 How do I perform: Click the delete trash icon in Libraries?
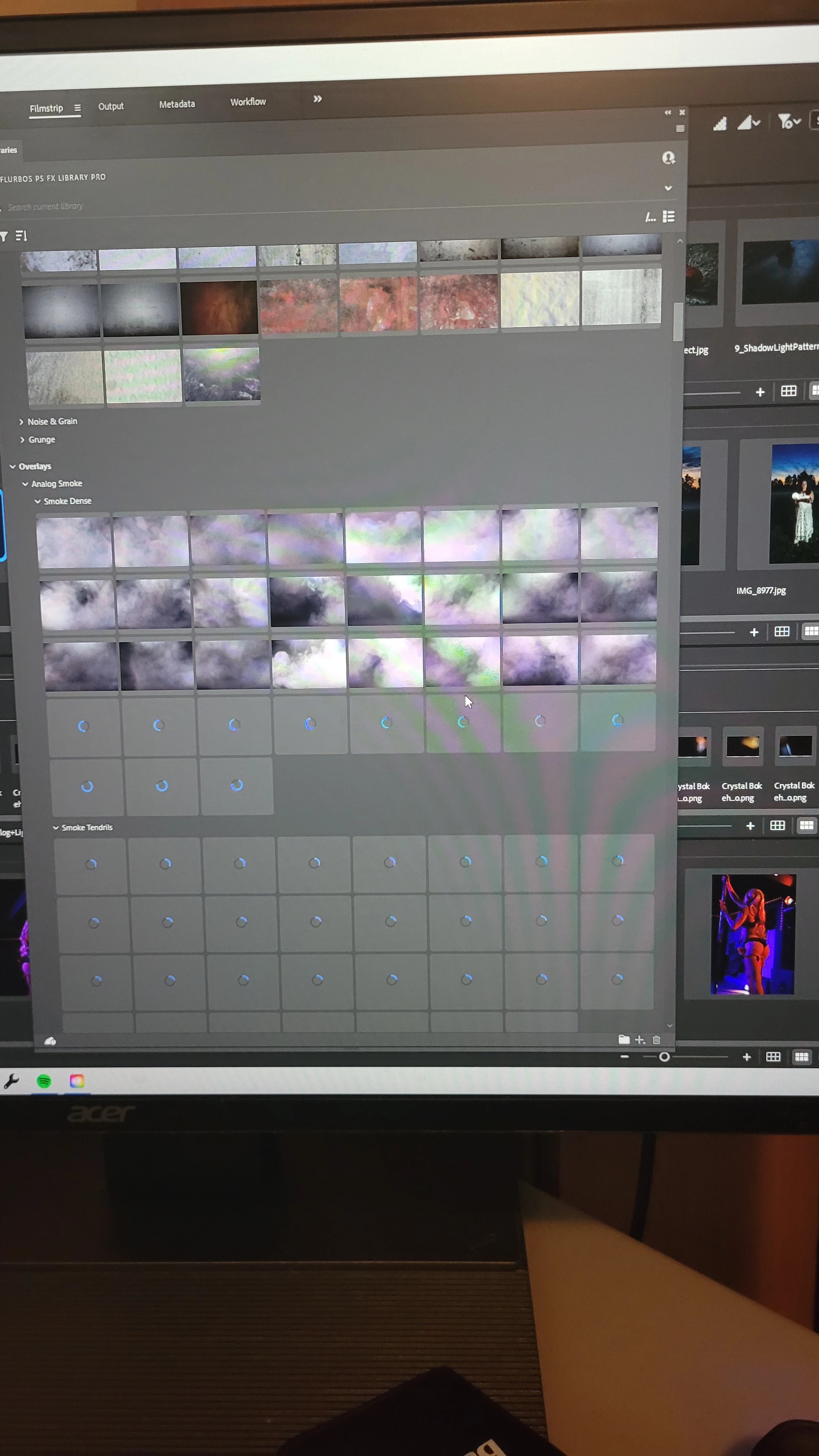(x=656, y=1039)
